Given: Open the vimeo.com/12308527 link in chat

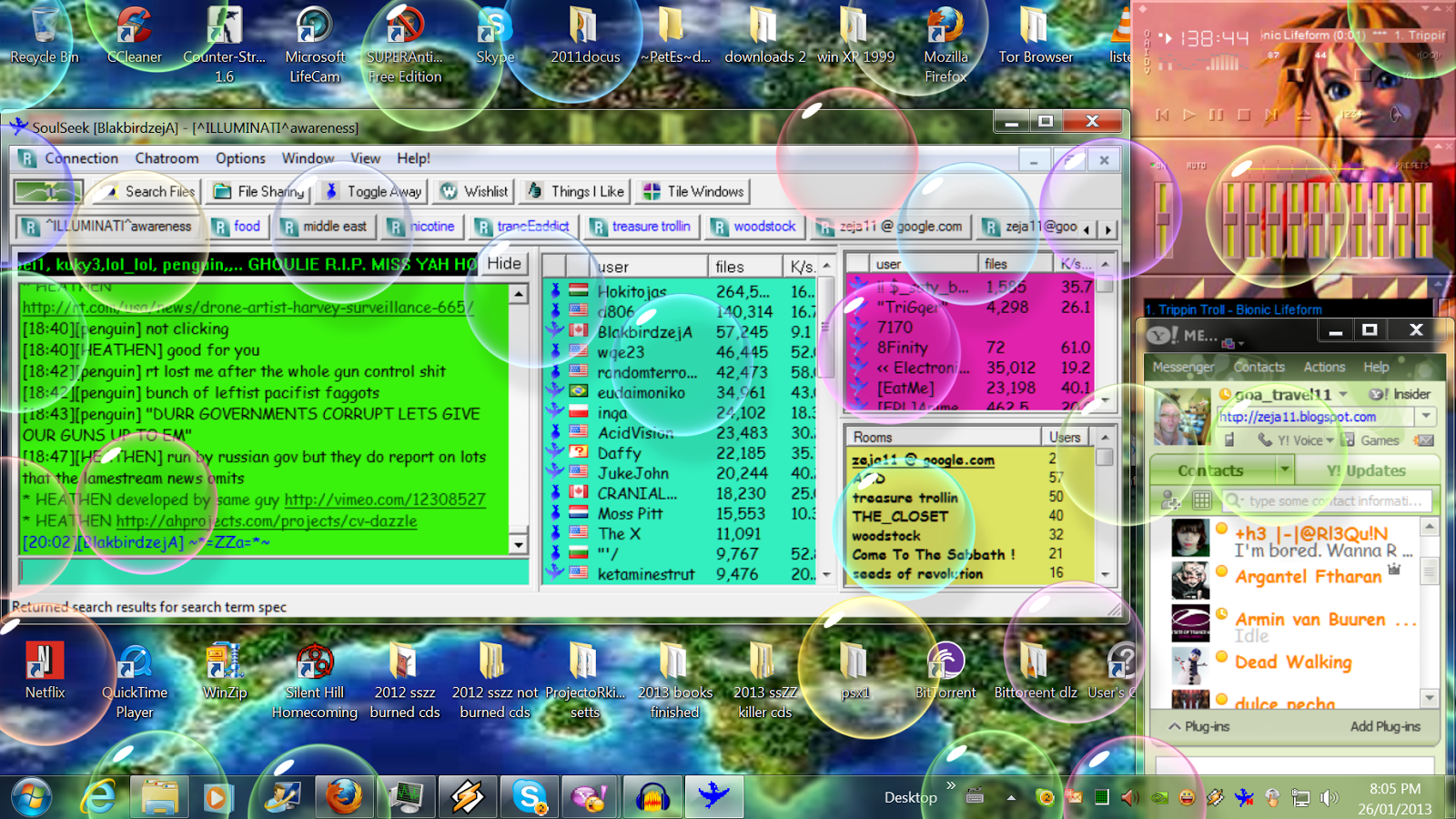Looking at the screenshot, I should [385, 500].
